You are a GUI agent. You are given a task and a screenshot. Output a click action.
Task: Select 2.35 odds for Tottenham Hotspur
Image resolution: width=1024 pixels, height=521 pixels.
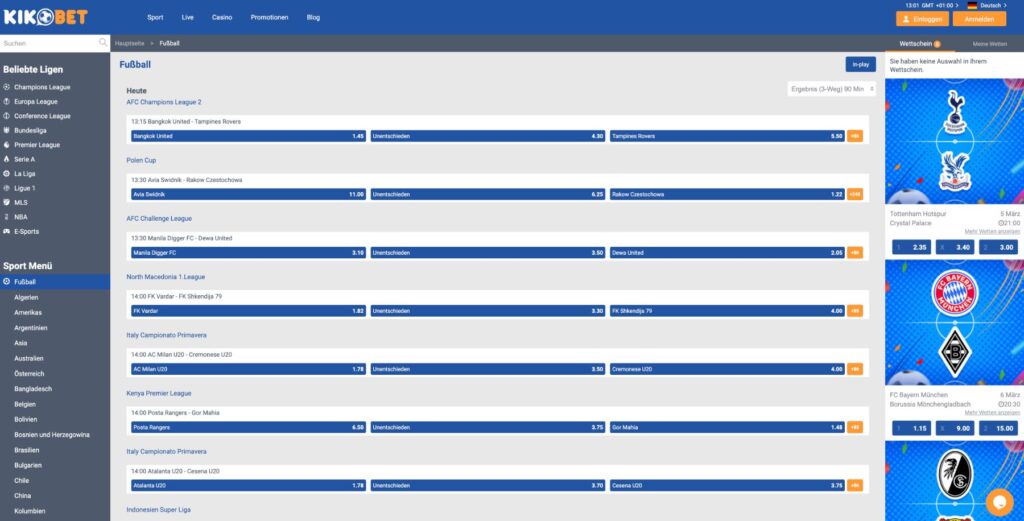point(912,247)
